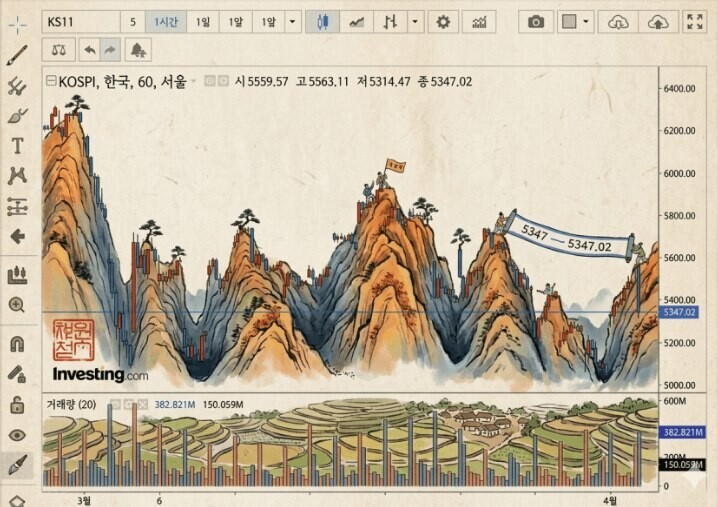Enter fullscreen mode with the arrows icon
718x507 pixels.
click(695, 22)
